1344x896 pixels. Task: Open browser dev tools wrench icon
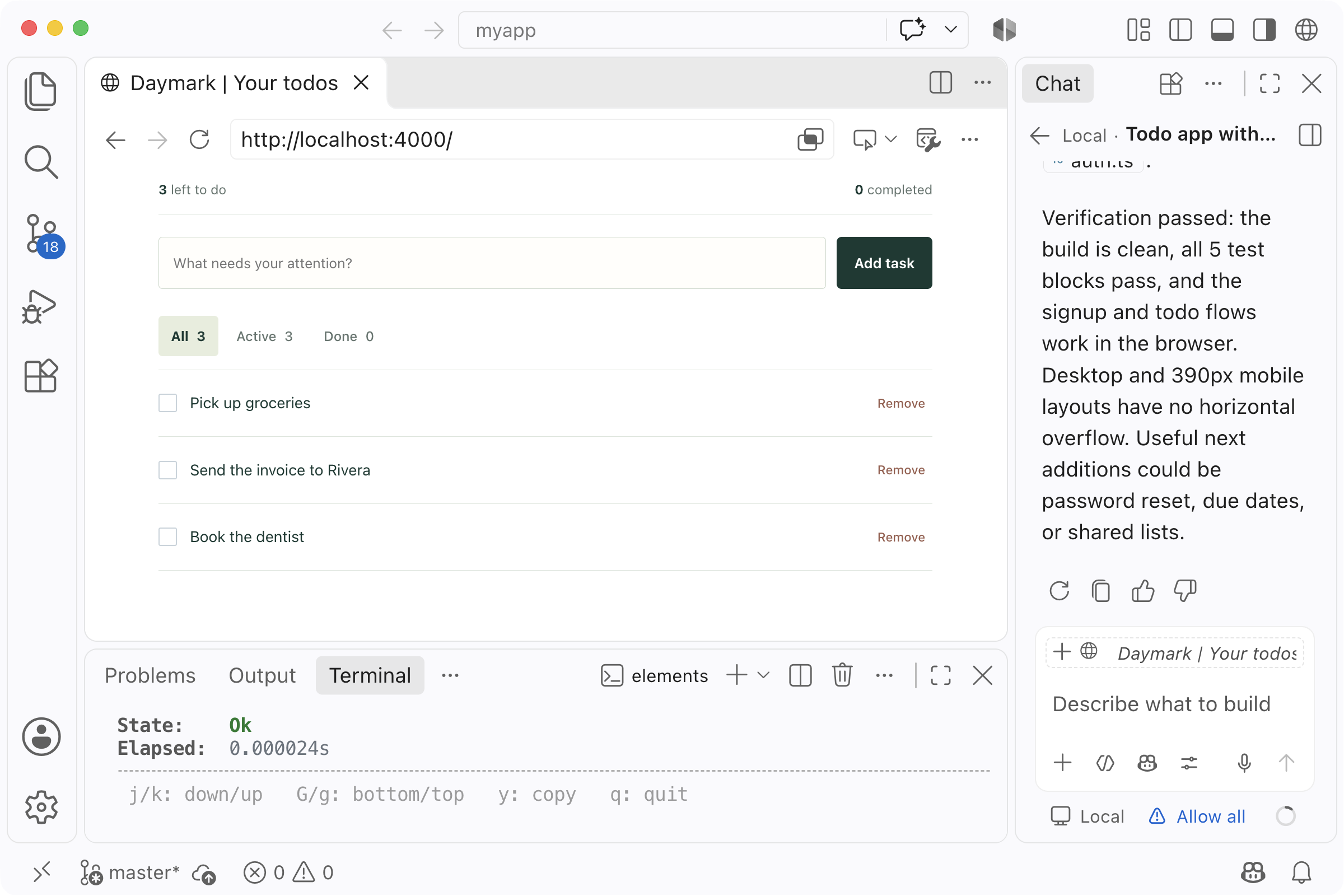click(928, 140)
